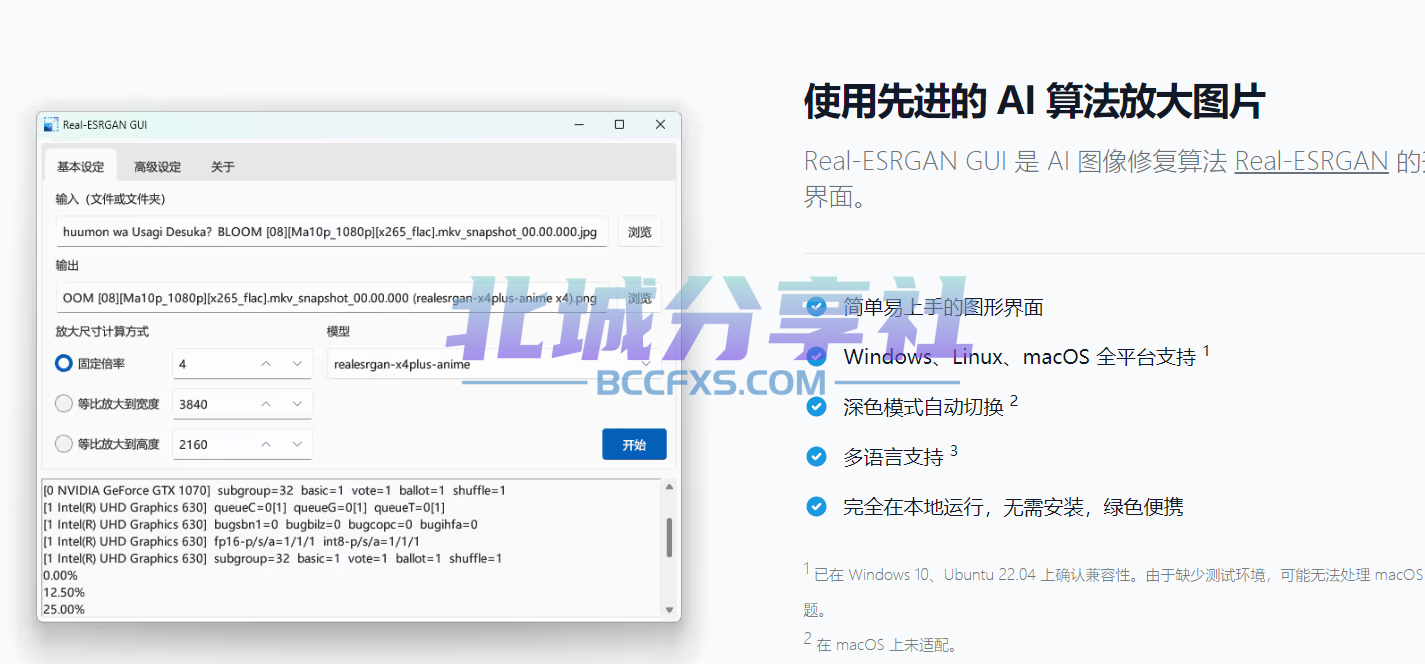Decrease the target height 2160
Image resolution: width=1425 pixels, height=664 pixels.
pos(297,444)
